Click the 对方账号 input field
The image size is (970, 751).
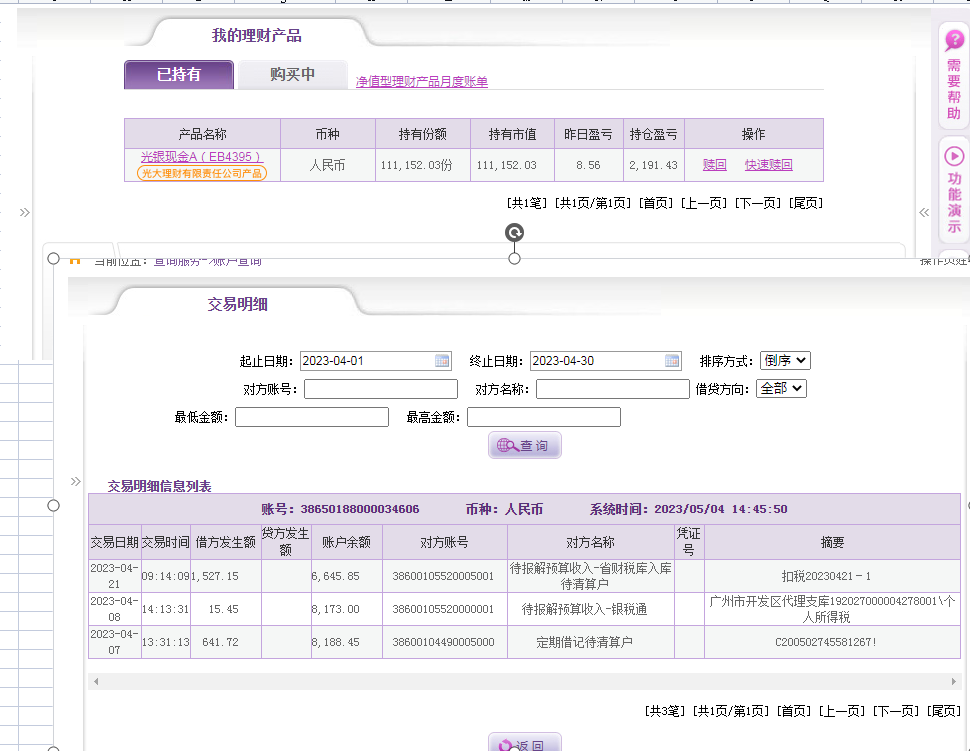pyautogui.click(x=381, y=389)
